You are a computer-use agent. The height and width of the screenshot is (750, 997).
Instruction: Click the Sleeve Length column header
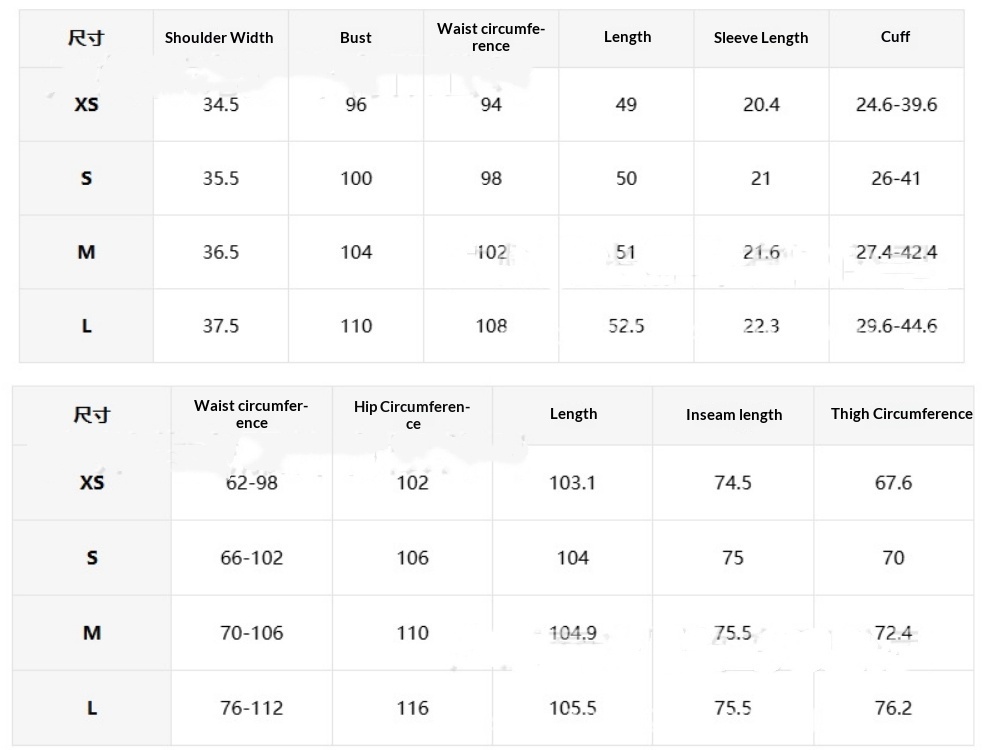[761, 38]
